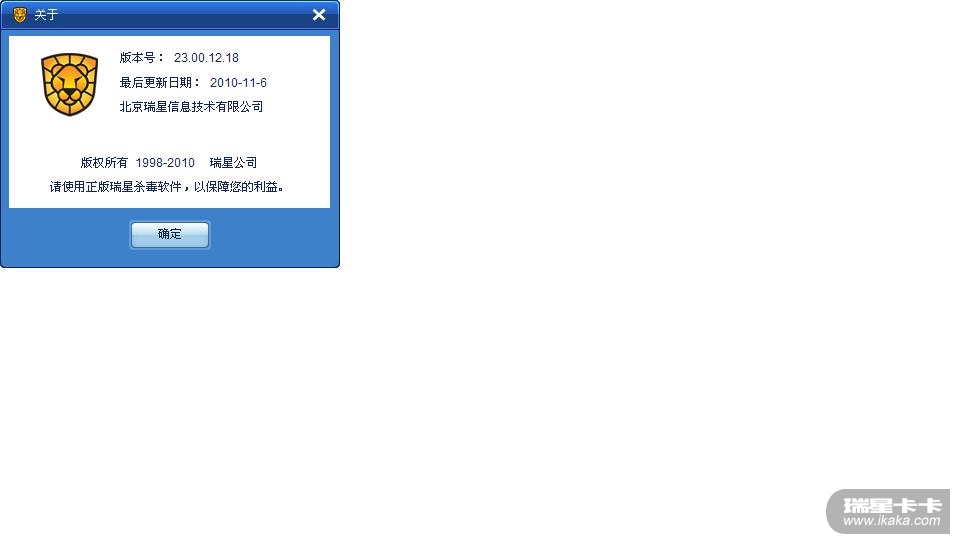Click the 确定 button
The width and height of the screenshot is (960, 540).
tap(170, 234)
